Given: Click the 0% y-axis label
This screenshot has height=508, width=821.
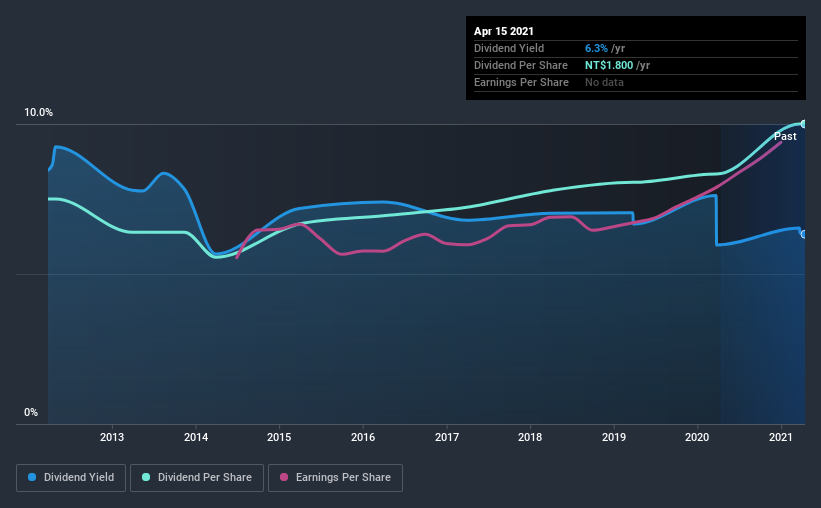Looking at the screenshot, I should click(x=31, y=413).
